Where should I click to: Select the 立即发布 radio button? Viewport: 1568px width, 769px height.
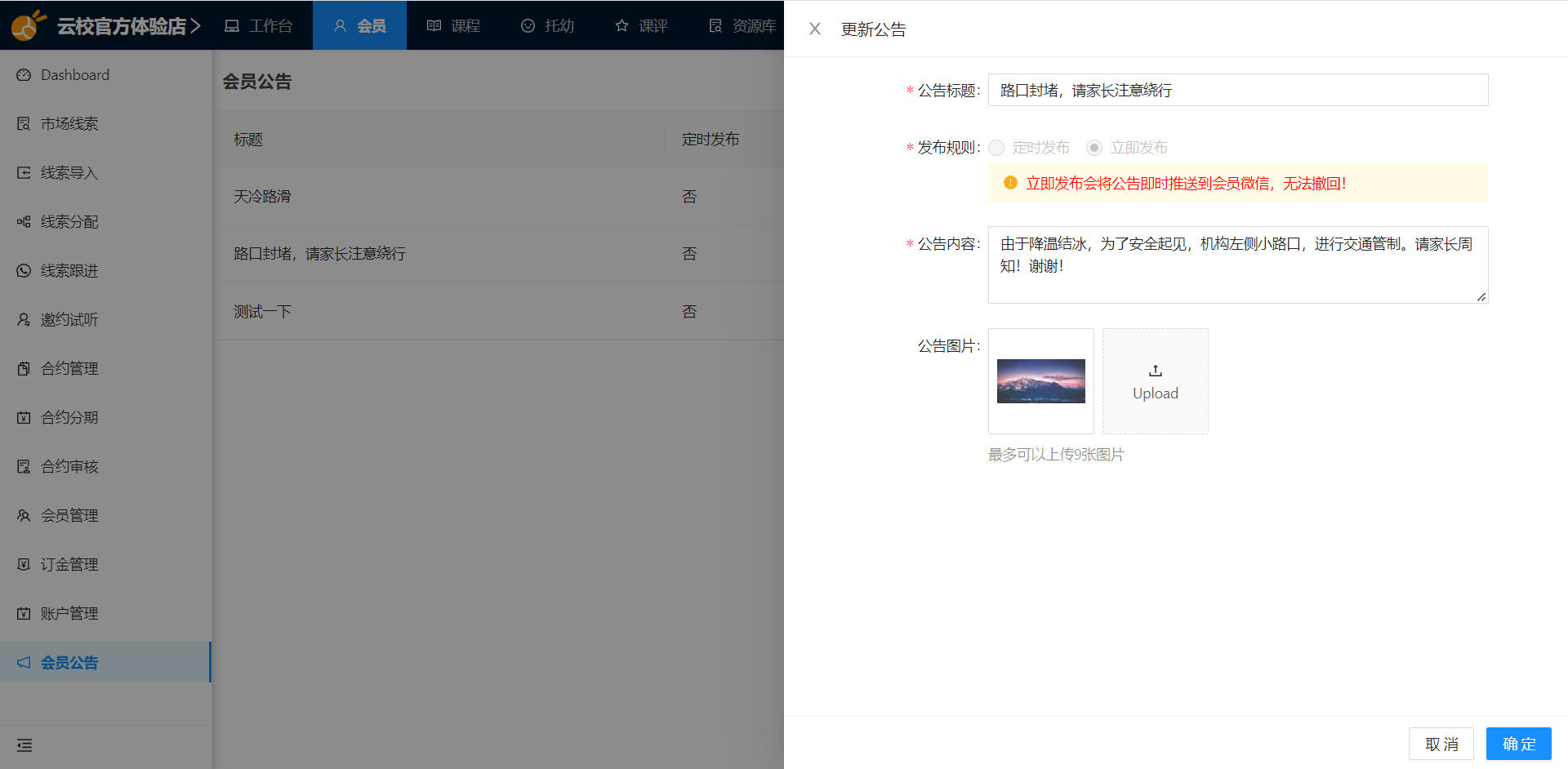pyautogui.click(x=1094, y=148)
